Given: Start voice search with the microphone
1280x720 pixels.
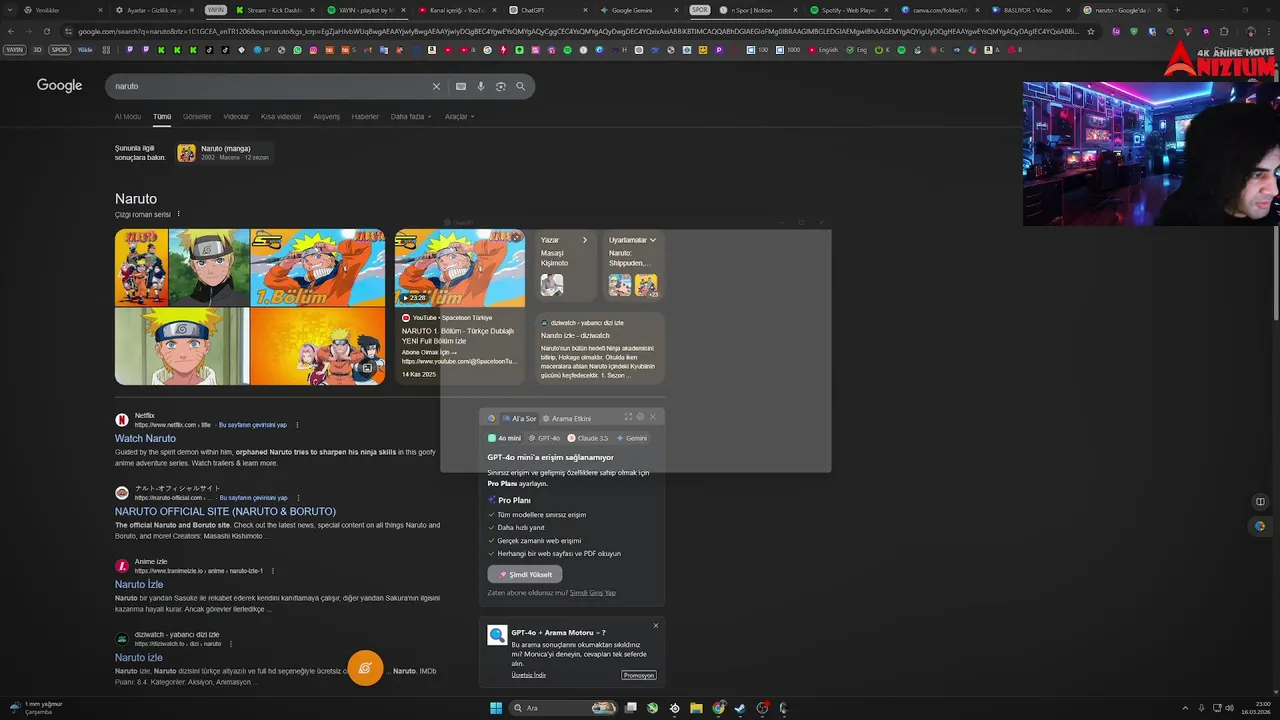Looking at the screenshot, I should 481,86.
